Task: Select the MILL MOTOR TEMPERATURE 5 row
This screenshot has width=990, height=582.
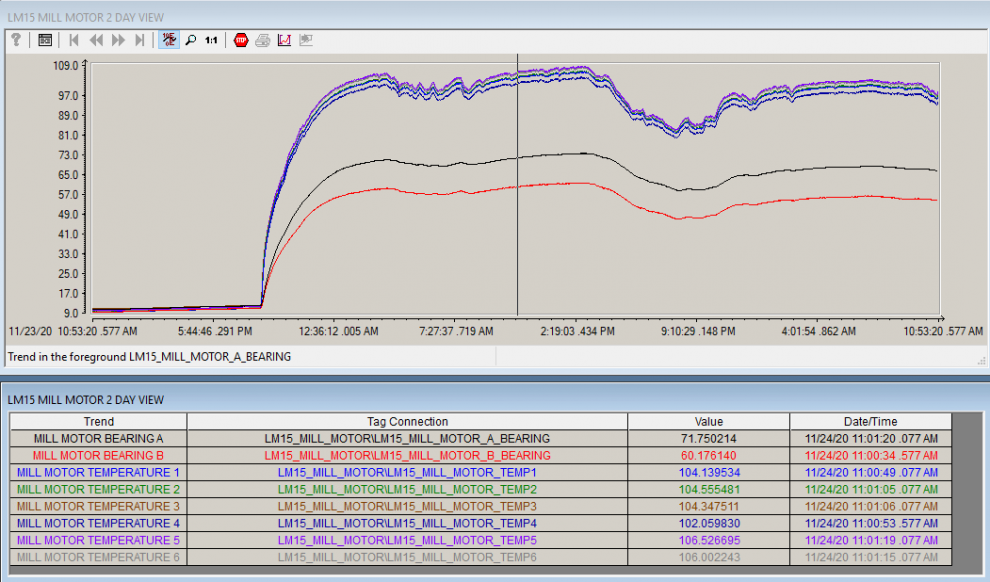Action: [98, 540]
